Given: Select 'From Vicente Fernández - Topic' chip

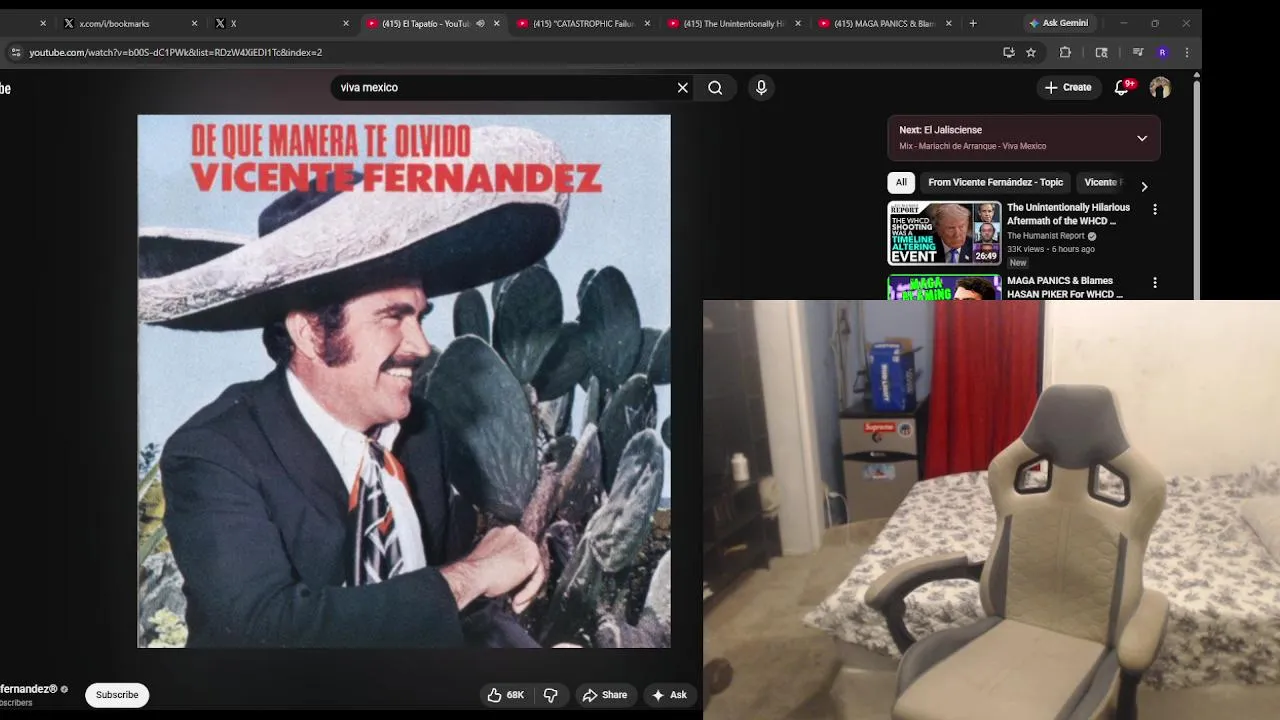Looking at the screenshot, I should pyautogui.click(x=995, y=182).
